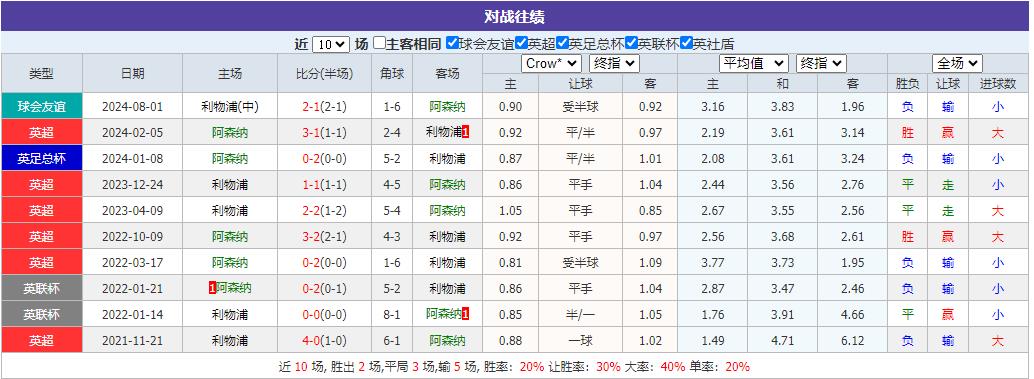The height and width of the screenshot is (379, 1034).
Task: Click the draw odds 4.71 cell
Action: click(x=782, y=341)
